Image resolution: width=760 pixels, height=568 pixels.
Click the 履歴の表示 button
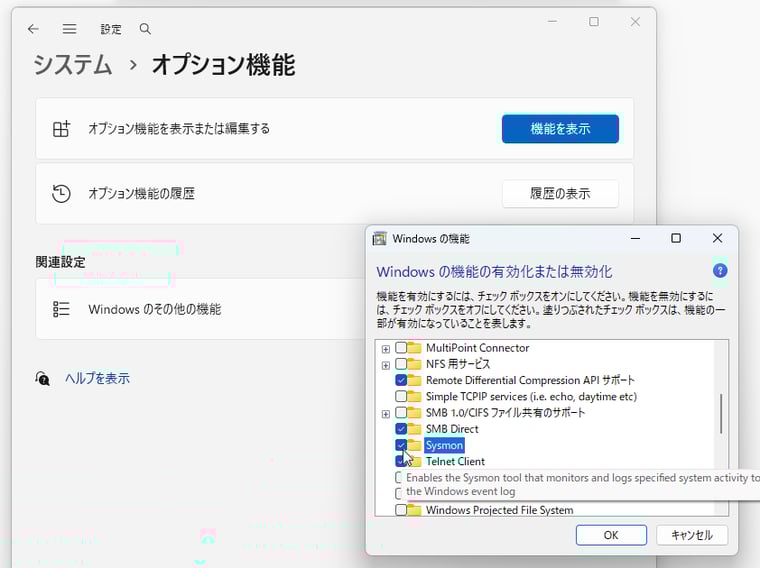560,194
